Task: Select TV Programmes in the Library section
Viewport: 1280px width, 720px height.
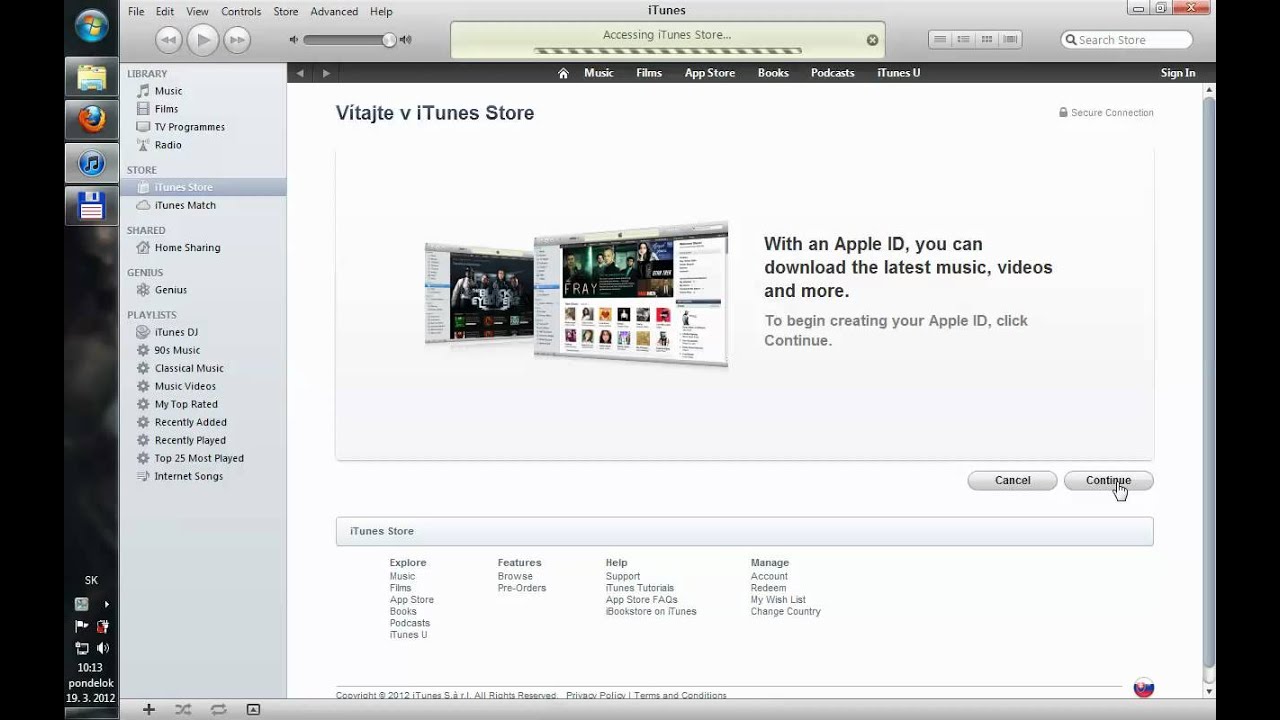Action: (x=189, y=127)
